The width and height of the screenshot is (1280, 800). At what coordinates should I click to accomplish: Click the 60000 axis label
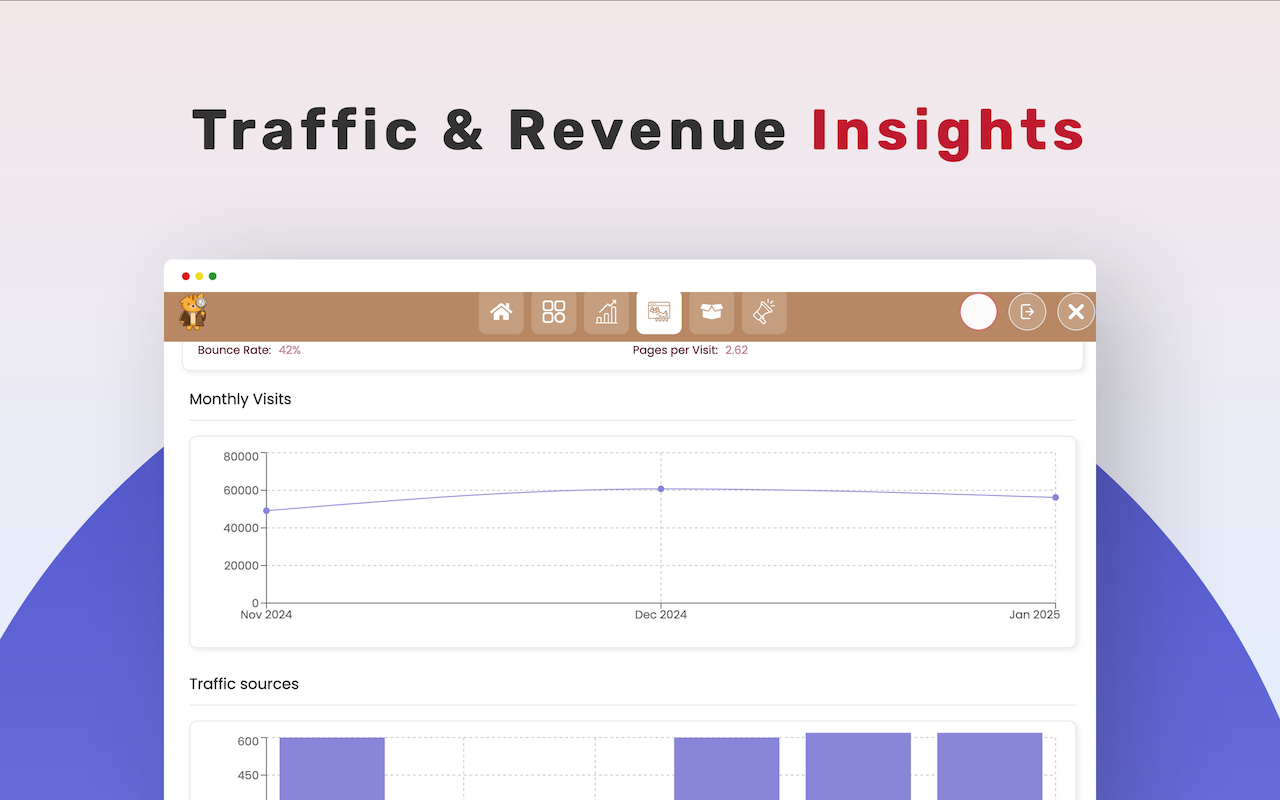(241, 491)
